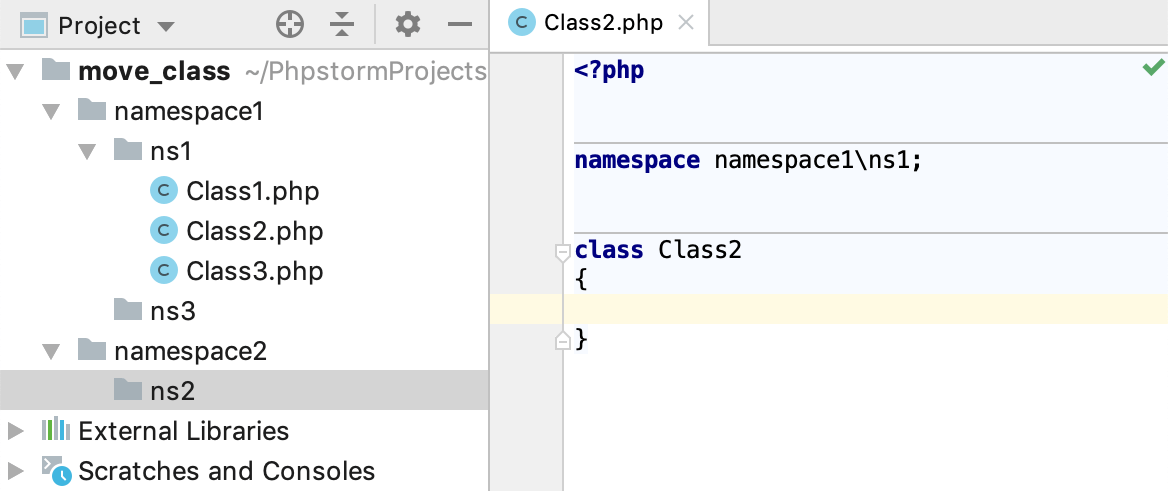Screen dimensions: 1168x491
Task: Collapse the ns1 folder
Action: (x=87, y=151)
